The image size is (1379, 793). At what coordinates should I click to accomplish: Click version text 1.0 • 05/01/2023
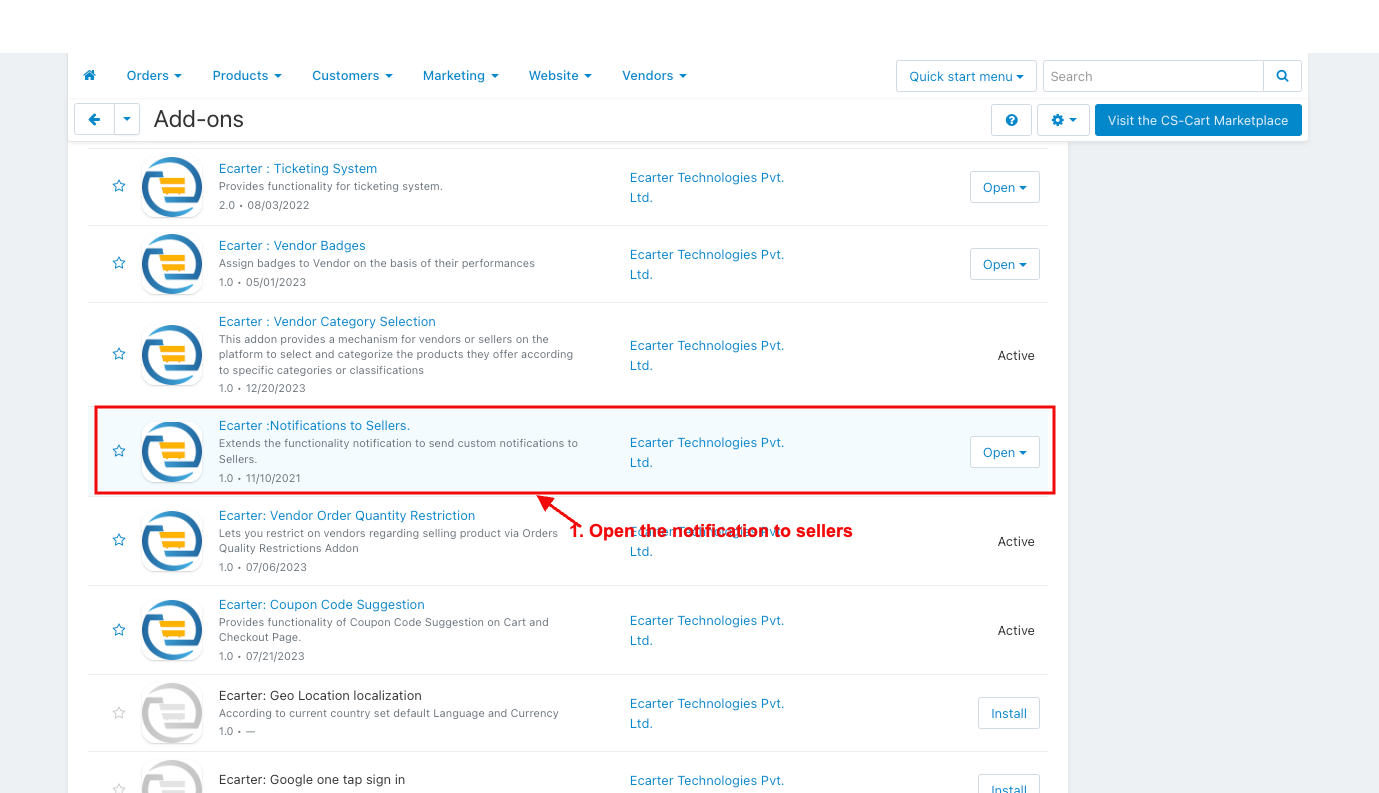pos(263,282)
